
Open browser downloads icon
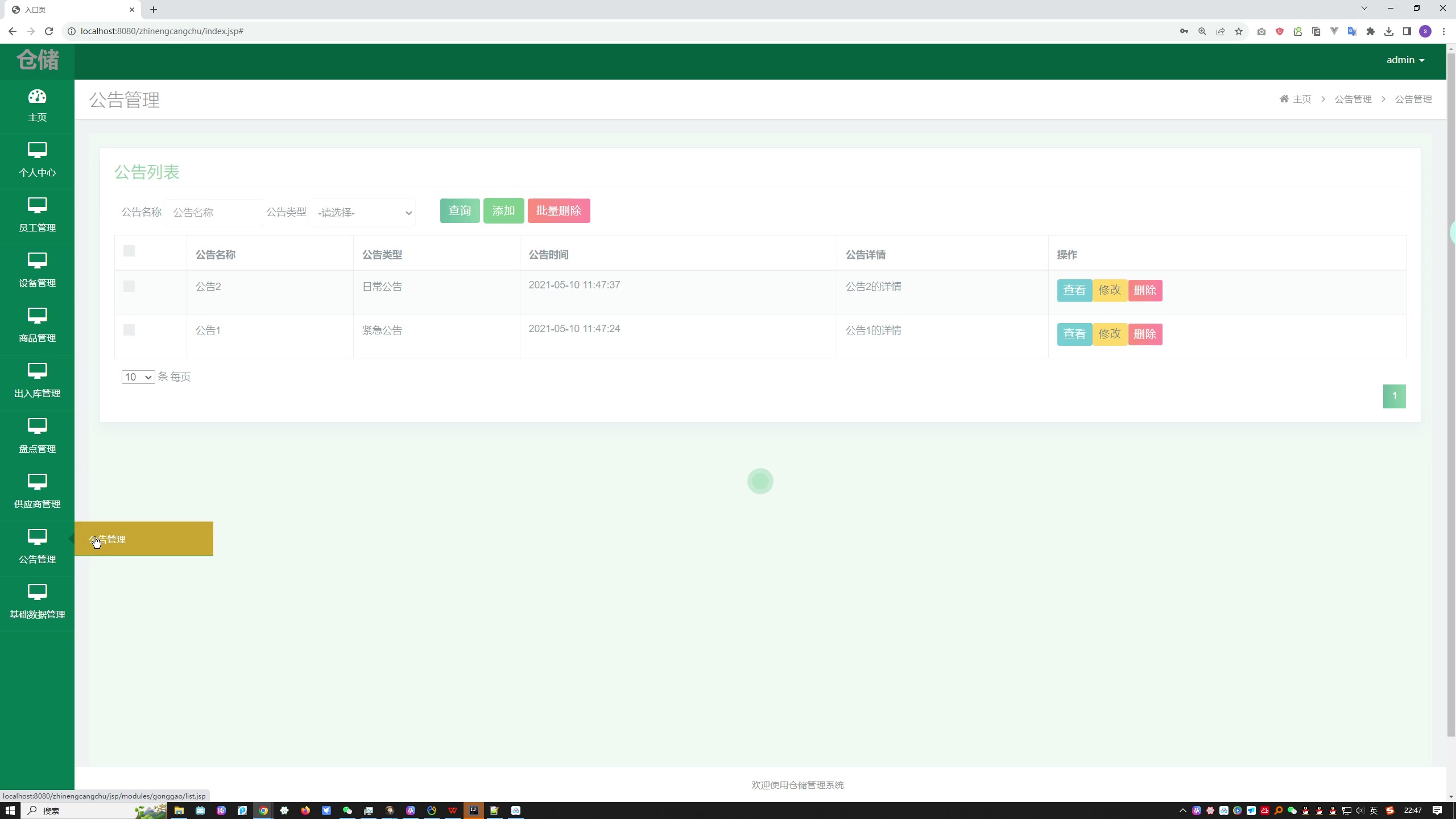pyautogui.click(x=1389, y=31)
